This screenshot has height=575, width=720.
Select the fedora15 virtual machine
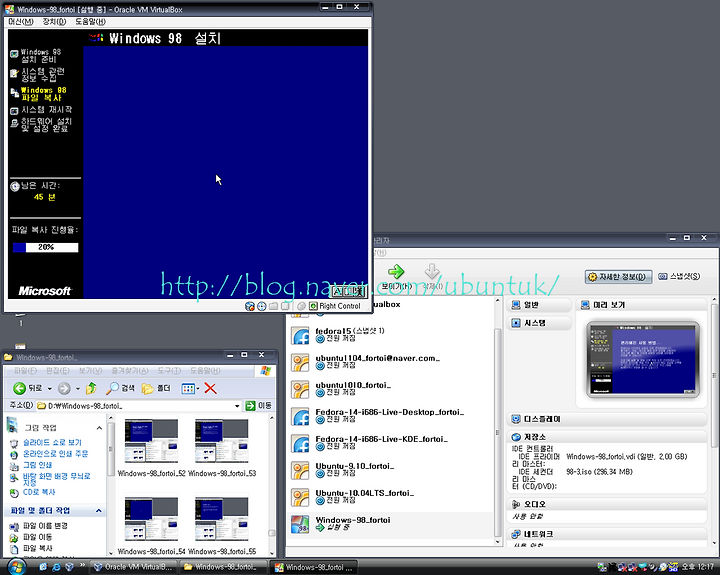[390, 335]
